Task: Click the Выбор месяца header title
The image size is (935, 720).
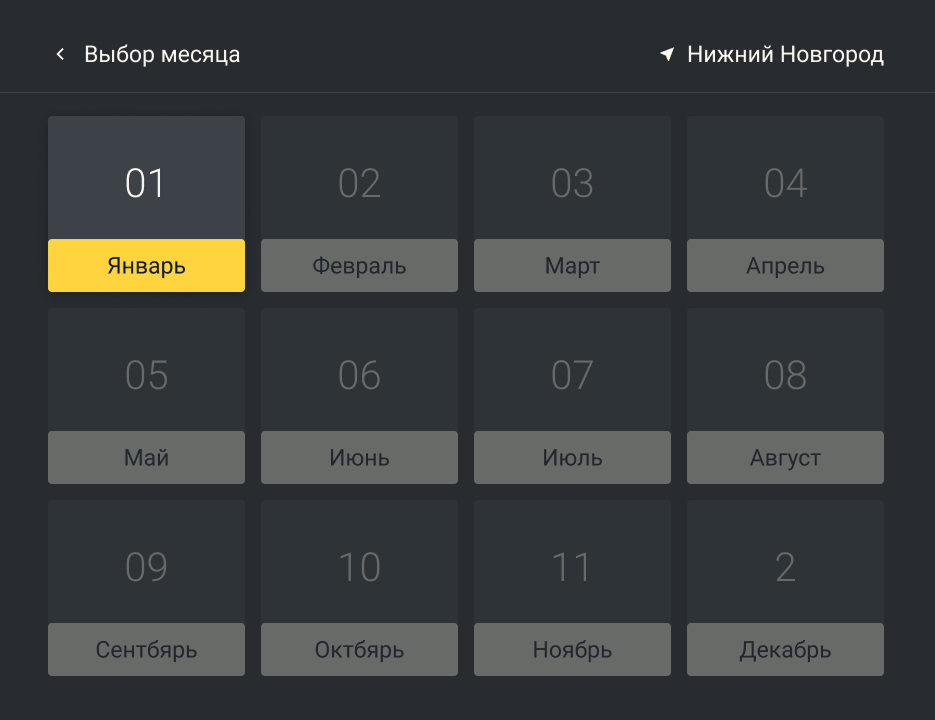Action: point(162,54)
